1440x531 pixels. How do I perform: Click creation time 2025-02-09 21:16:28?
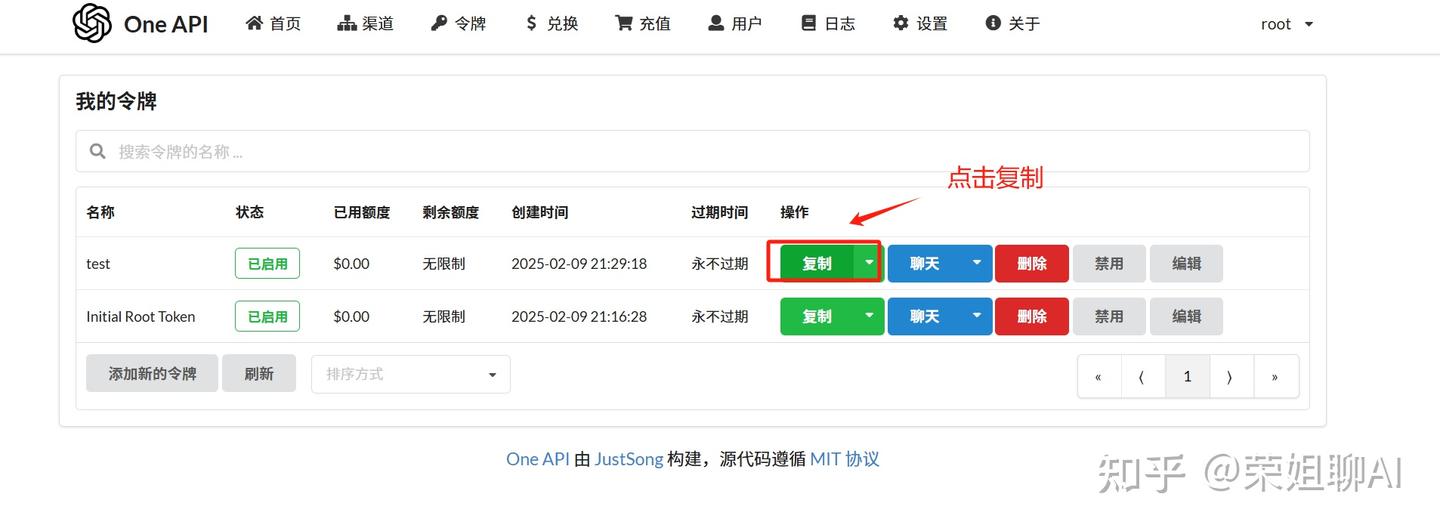tap(579, 316)
